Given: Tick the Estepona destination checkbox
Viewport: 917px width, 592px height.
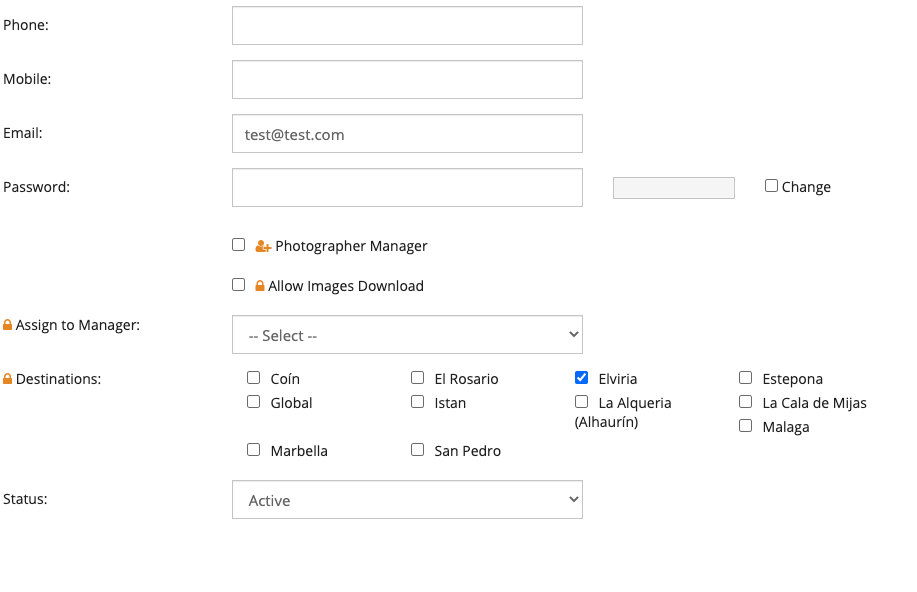Looking at the screenshot, I should (x=745, y=377).
